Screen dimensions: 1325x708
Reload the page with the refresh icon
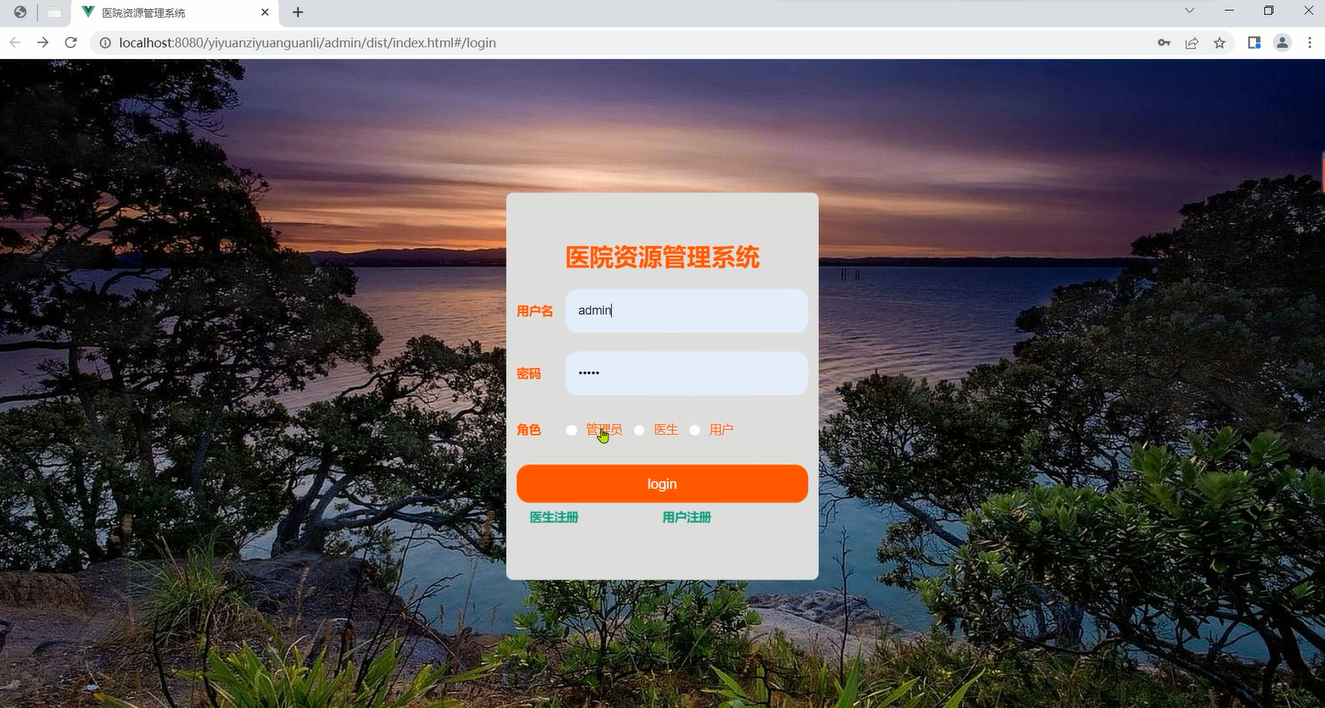click(x=71, y=43)
